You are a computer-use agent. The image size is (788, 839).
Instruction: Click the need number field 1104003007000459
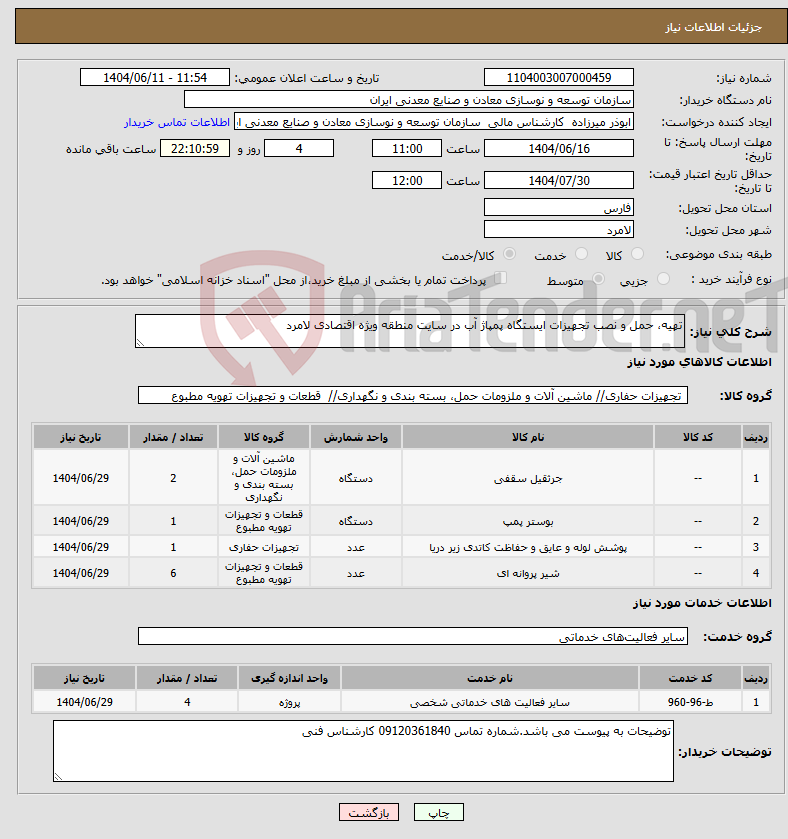point(559,78)
